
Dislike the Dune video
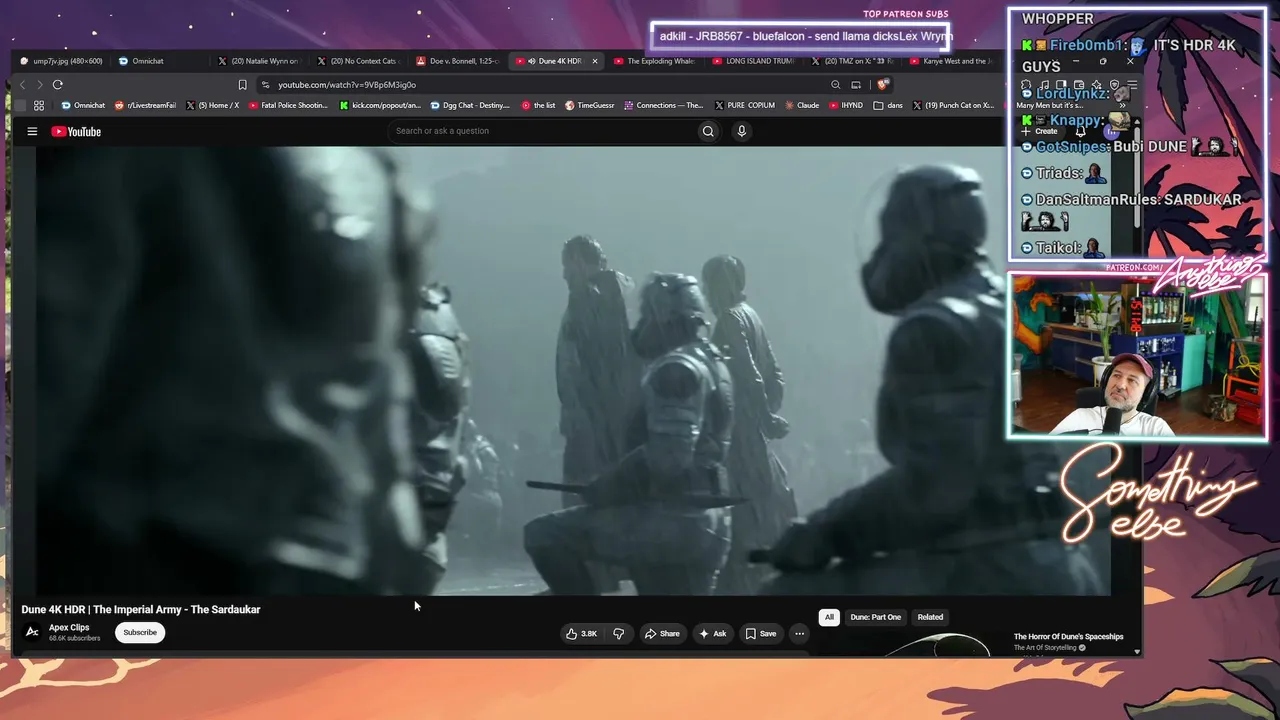(619, 633)
